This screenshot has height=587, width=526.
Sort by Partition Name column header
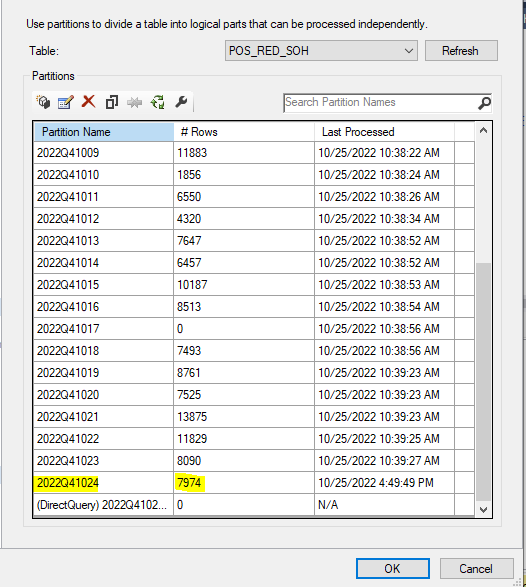[104, 132]
